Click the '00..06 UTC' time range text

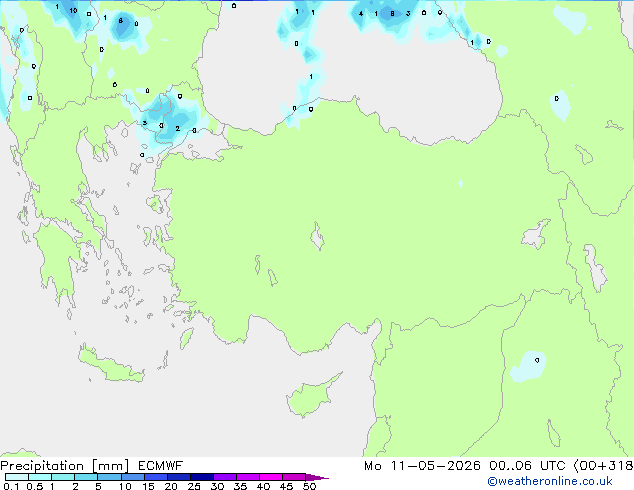[527, 466]
